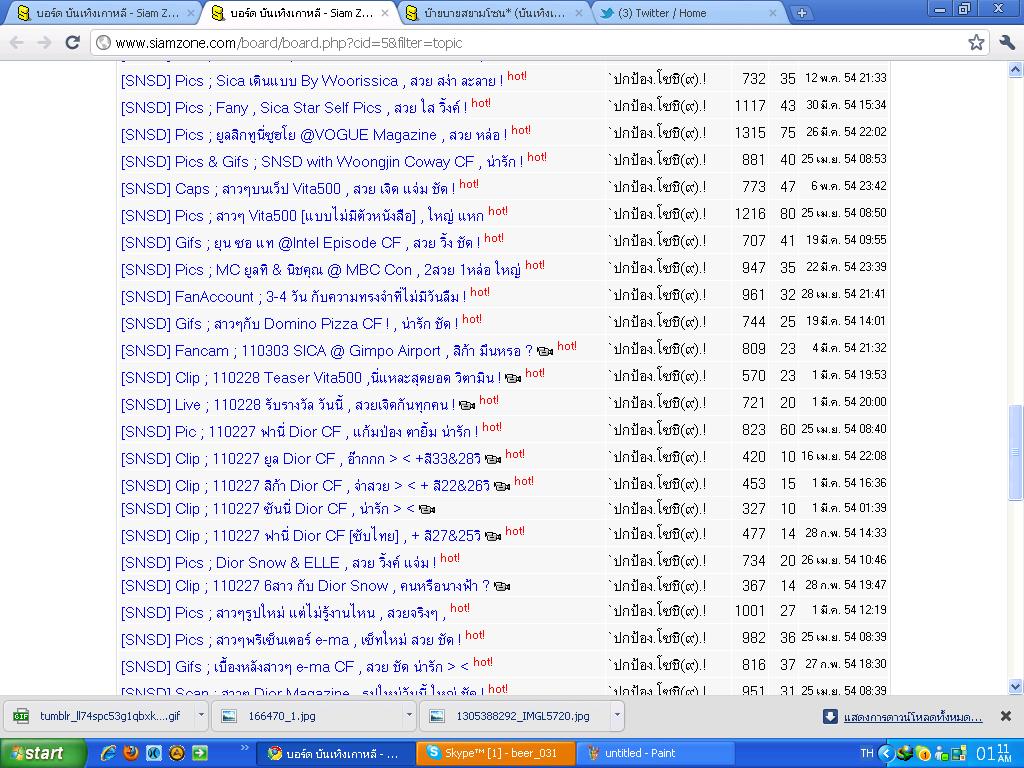
Task: Close the บ้านบายสยามโซน tab
Action: click(579, 13)
